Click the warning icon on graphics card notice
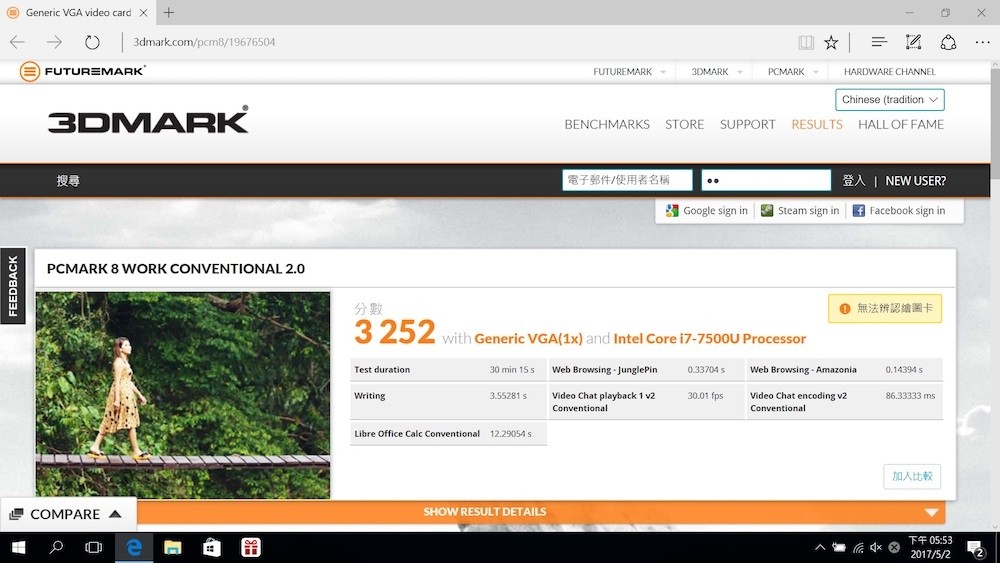The height and width of the screenshot is (563, 1000). click(845, 309)
